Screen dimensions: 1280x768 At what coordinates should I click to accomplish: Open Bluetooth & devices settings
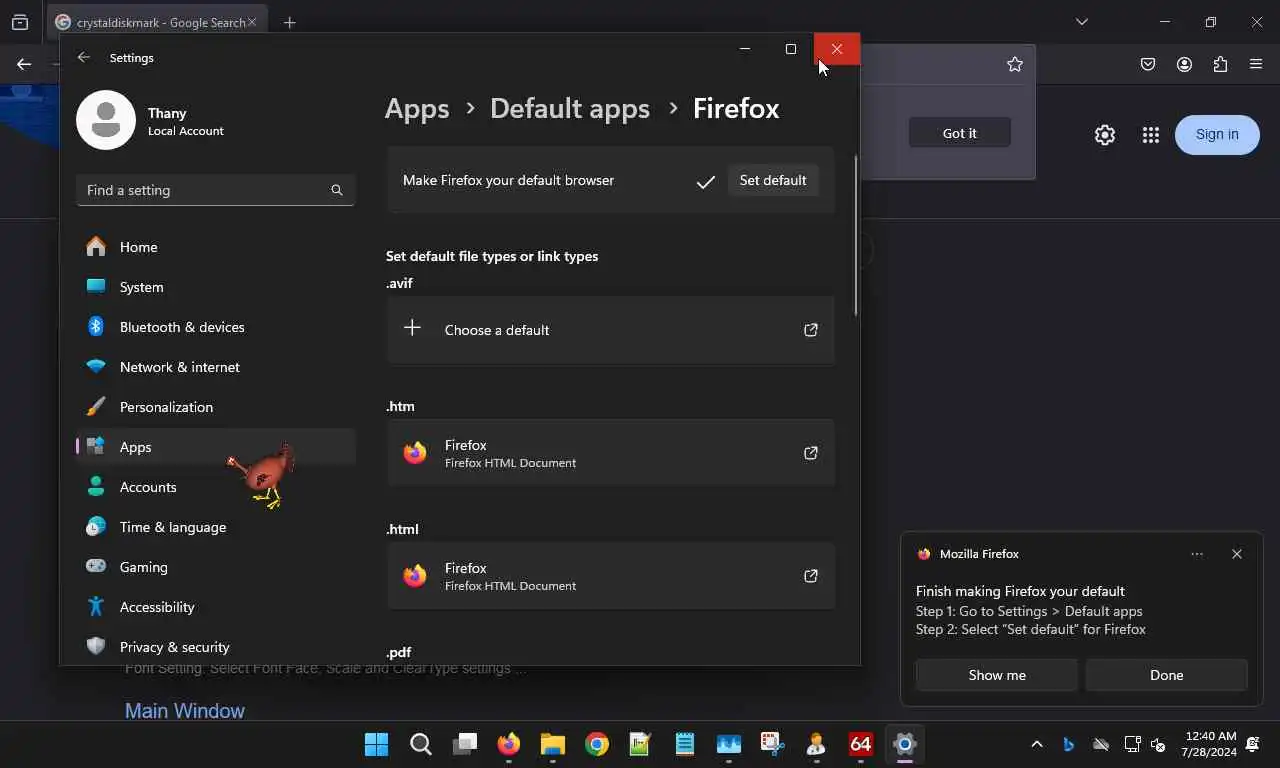[x=215, y=327]
